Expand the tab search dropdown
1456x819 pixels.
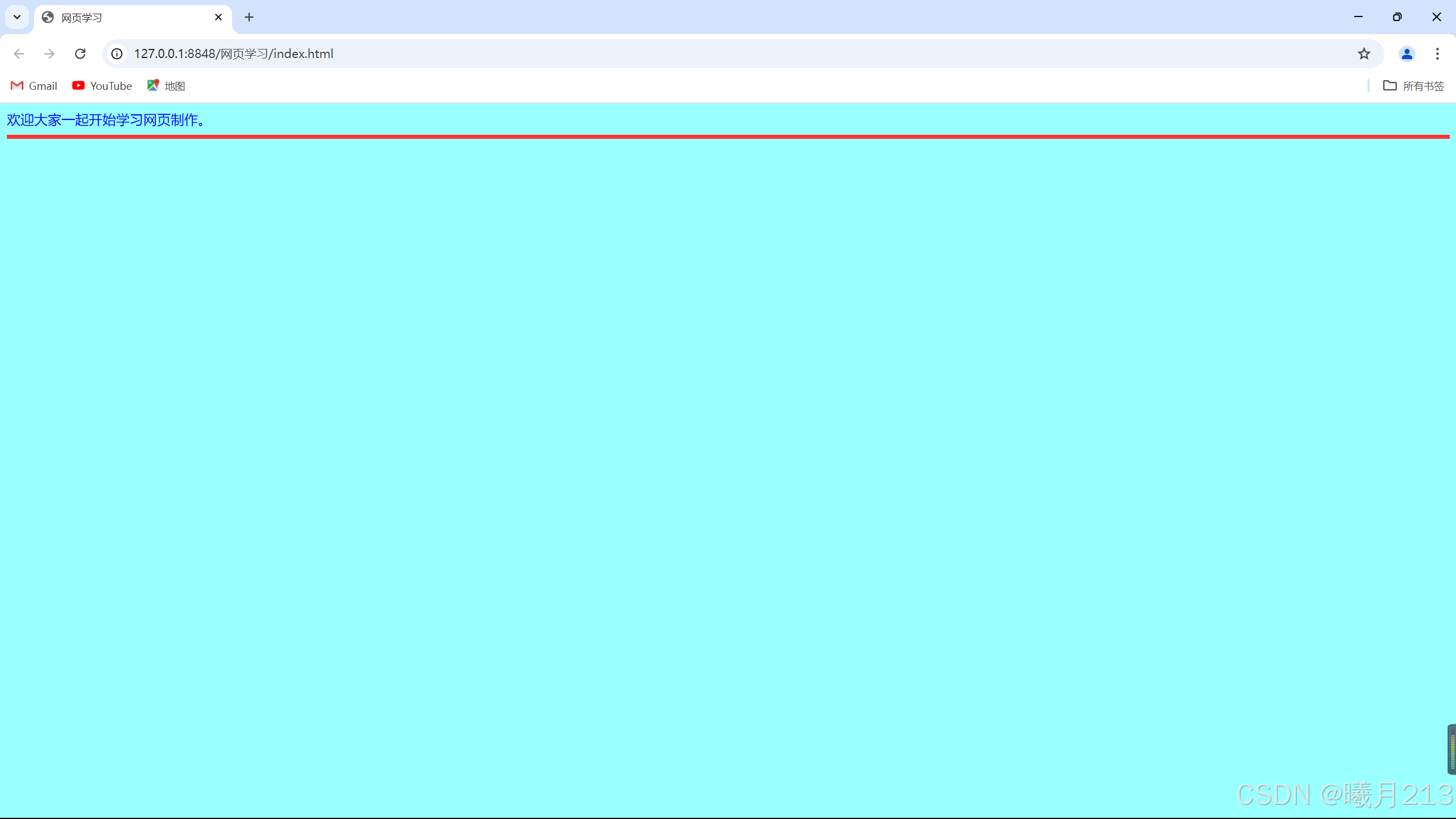[x=17, y=17]
